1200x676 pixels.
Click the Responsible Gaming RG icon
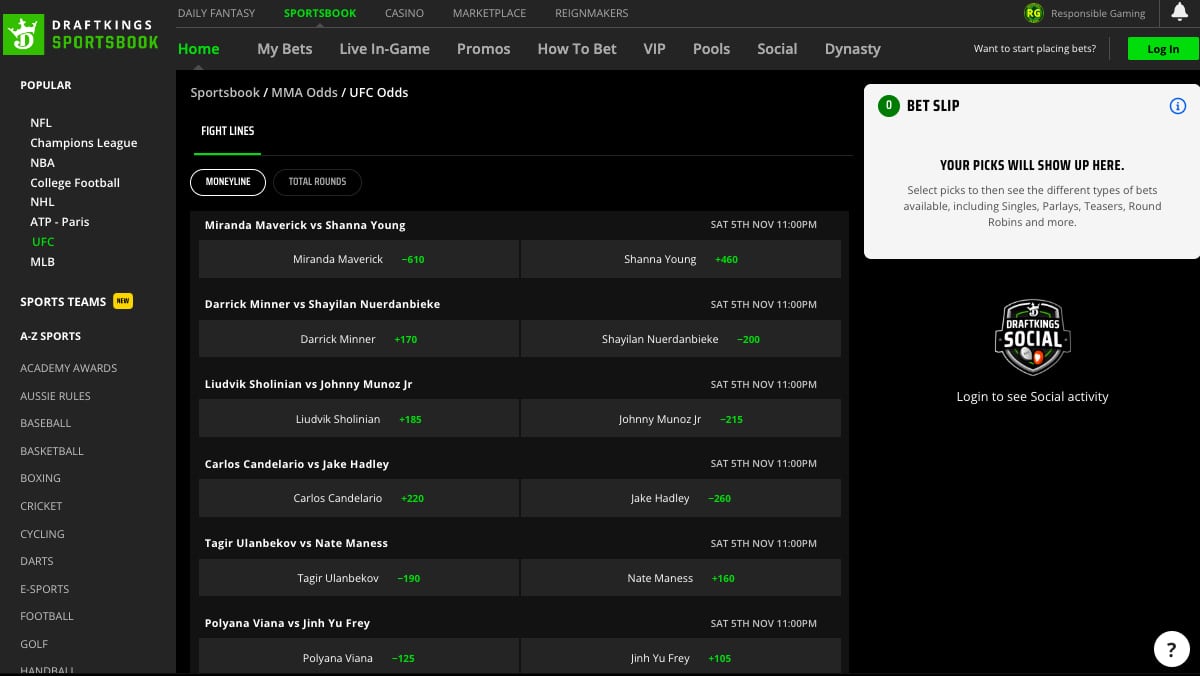(1033, 13)
